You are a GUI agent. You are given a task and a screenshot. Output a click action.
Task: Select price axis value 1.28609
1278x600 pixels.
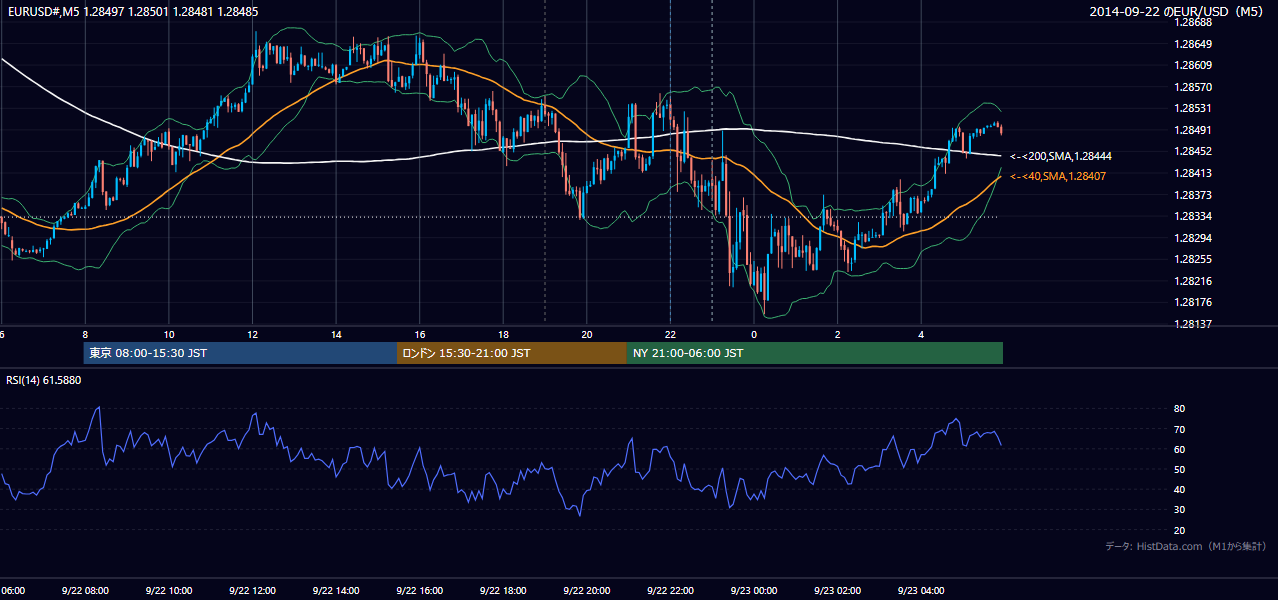[x=1193, y=65]
